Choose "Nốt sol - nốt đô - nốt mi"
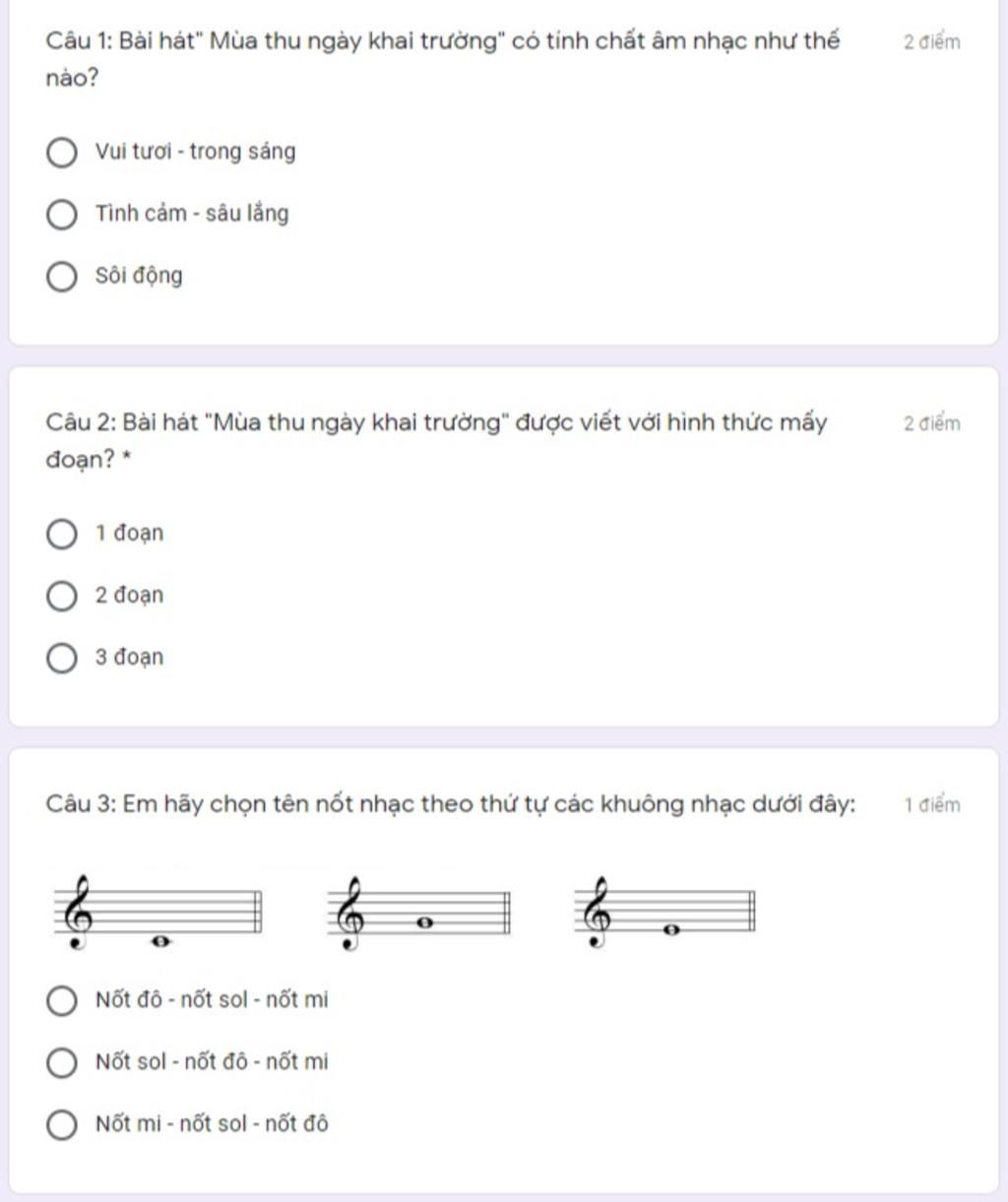Image resolution: width=1008 pixels, height=1202 pixels. click(61, 1063)
